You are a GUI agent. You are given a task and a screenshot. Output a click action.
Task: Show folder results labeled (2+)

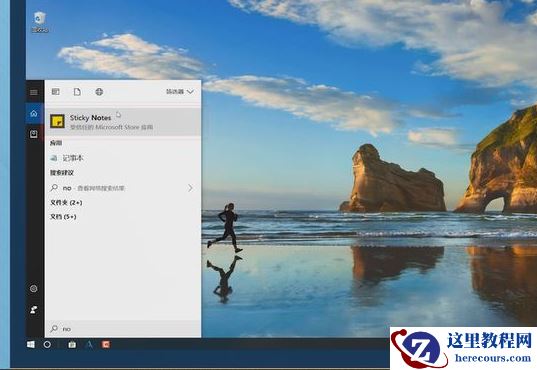(x=66, y=202)
